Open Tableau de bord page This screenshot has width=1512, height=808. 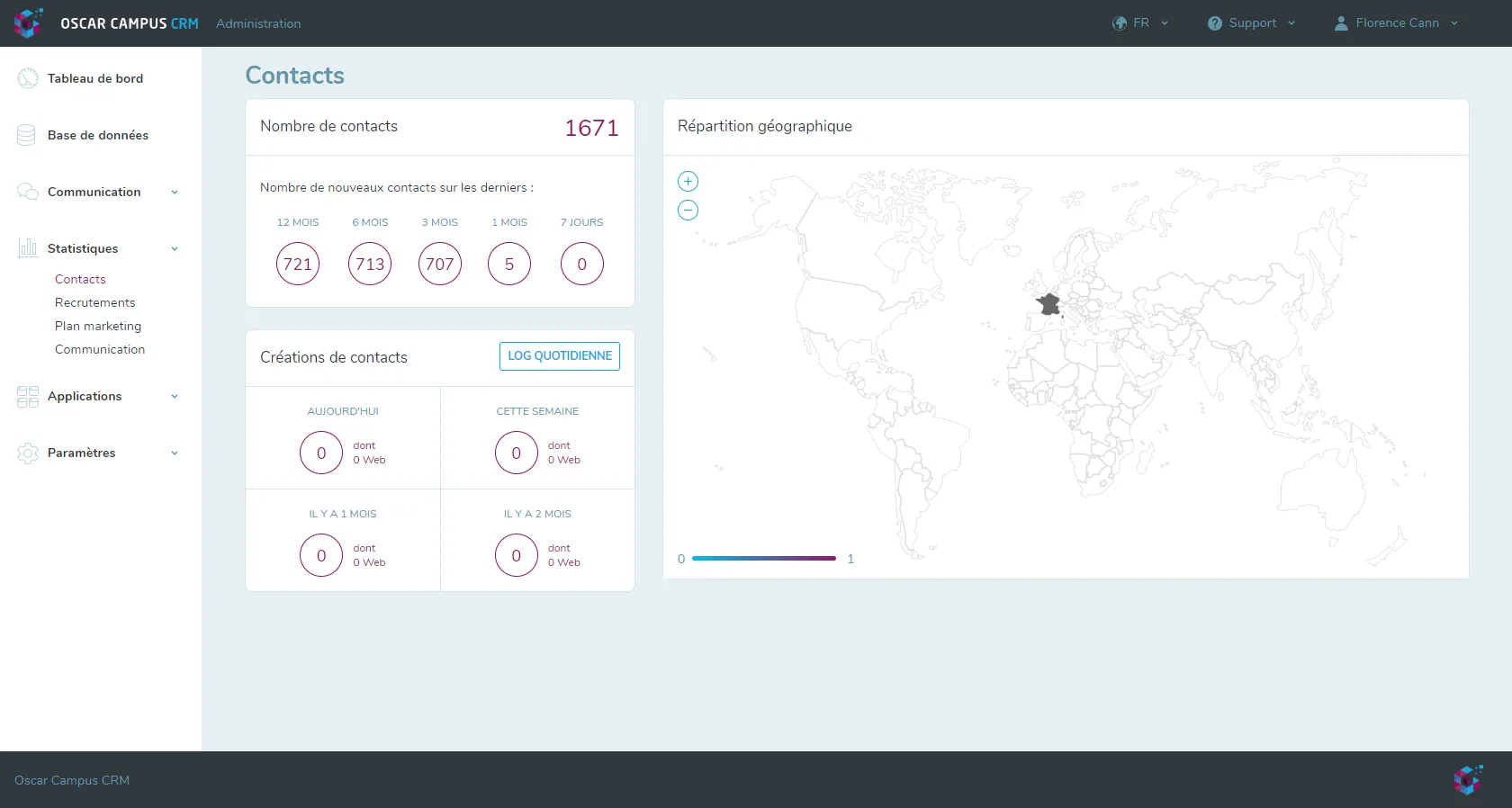95,78
